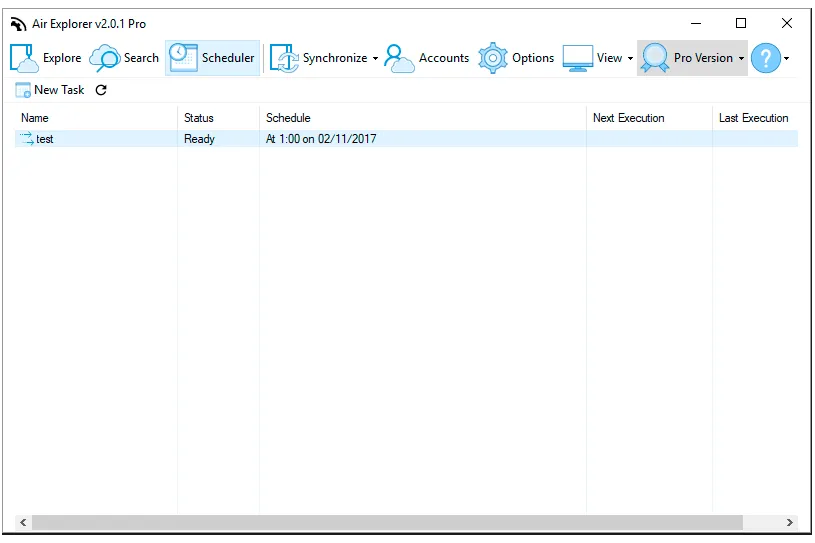Open the Options label

[x=533, y=58]
